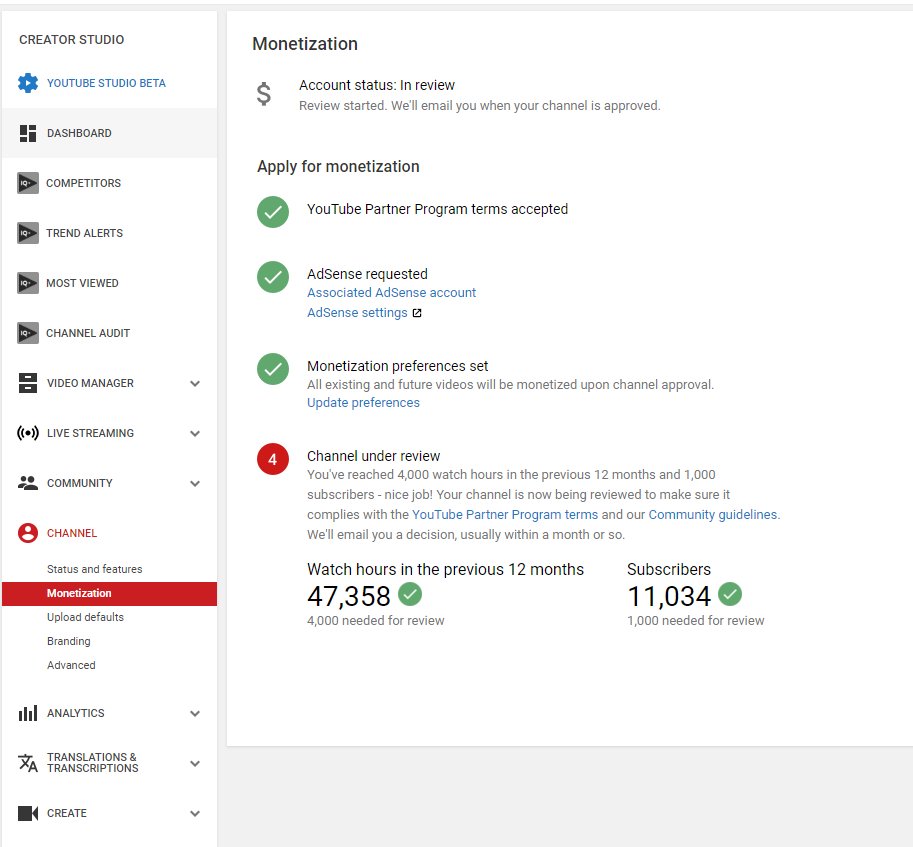The height and width of the screenshot is (847, 913).
Task: Click the YouTube Studio Beta gear icon
Action: [x=27, y=83]
